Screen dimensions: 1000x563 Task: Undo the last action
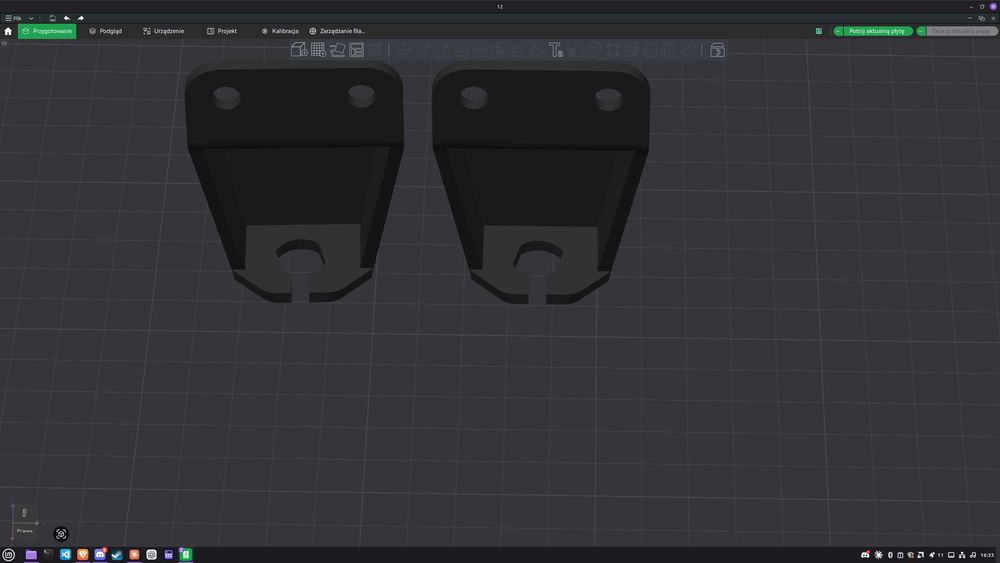[x=66, y=18]
